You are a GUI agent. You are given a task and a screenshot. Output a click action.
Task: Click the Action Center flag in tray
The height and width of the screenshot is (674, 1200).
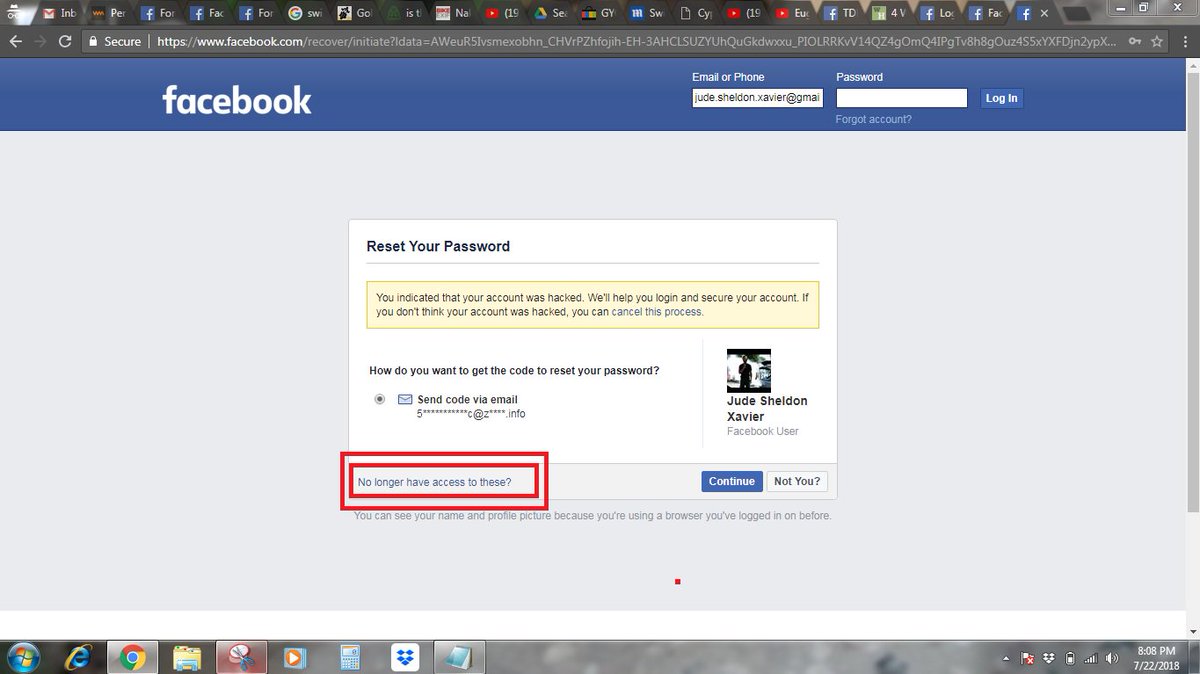tap(1027, 658)
